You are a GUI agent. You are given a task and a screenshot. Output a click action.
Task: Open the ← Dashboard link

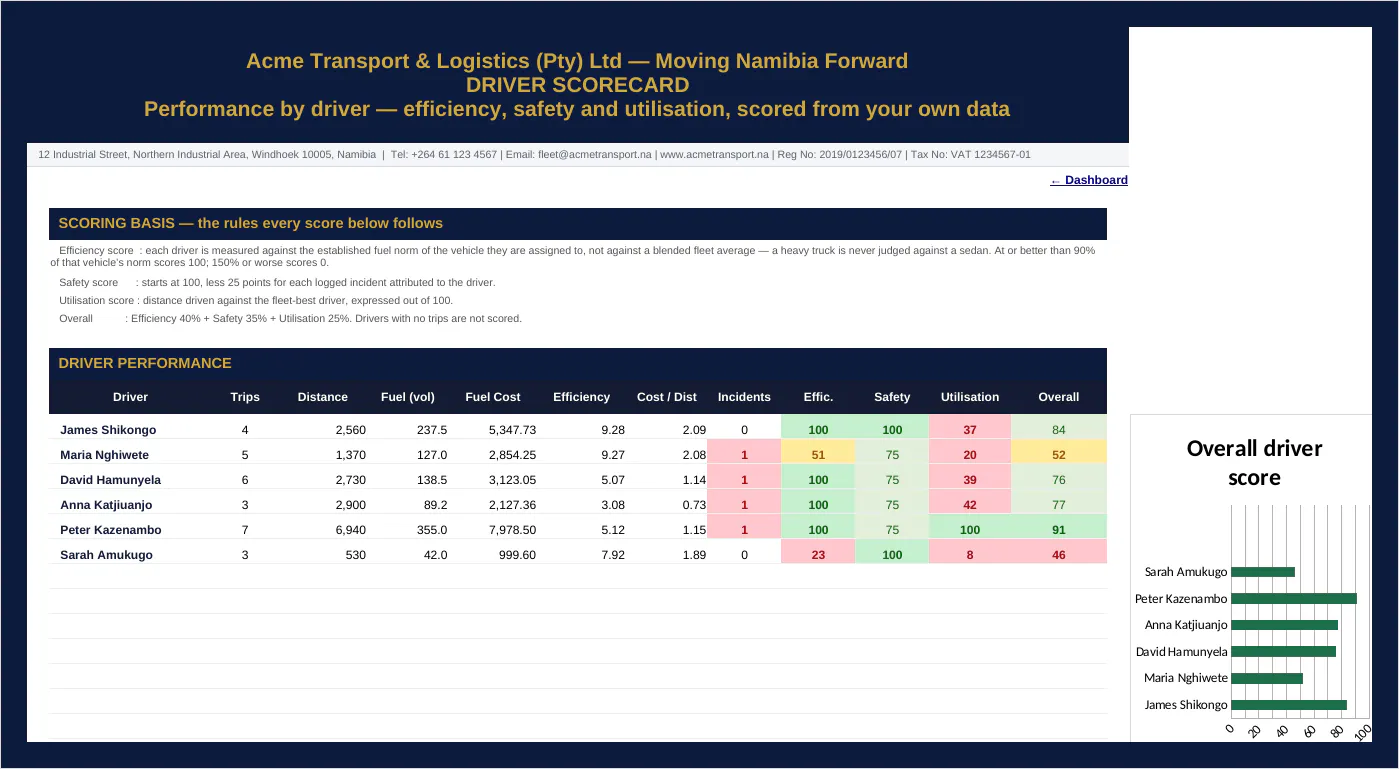coord(1089,180)
